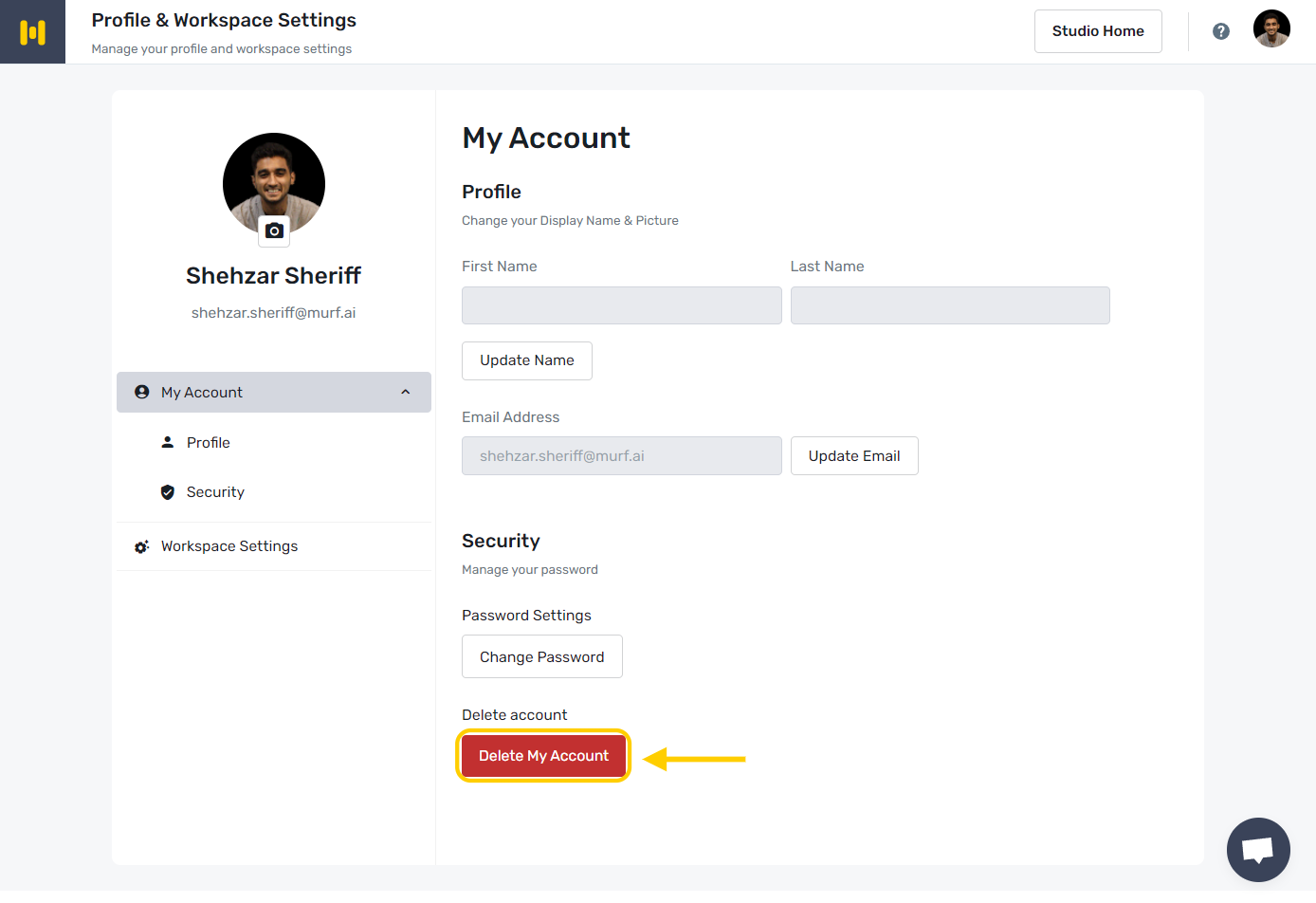Click 'Manage your profile and workspace settings' subtitle

222,49
